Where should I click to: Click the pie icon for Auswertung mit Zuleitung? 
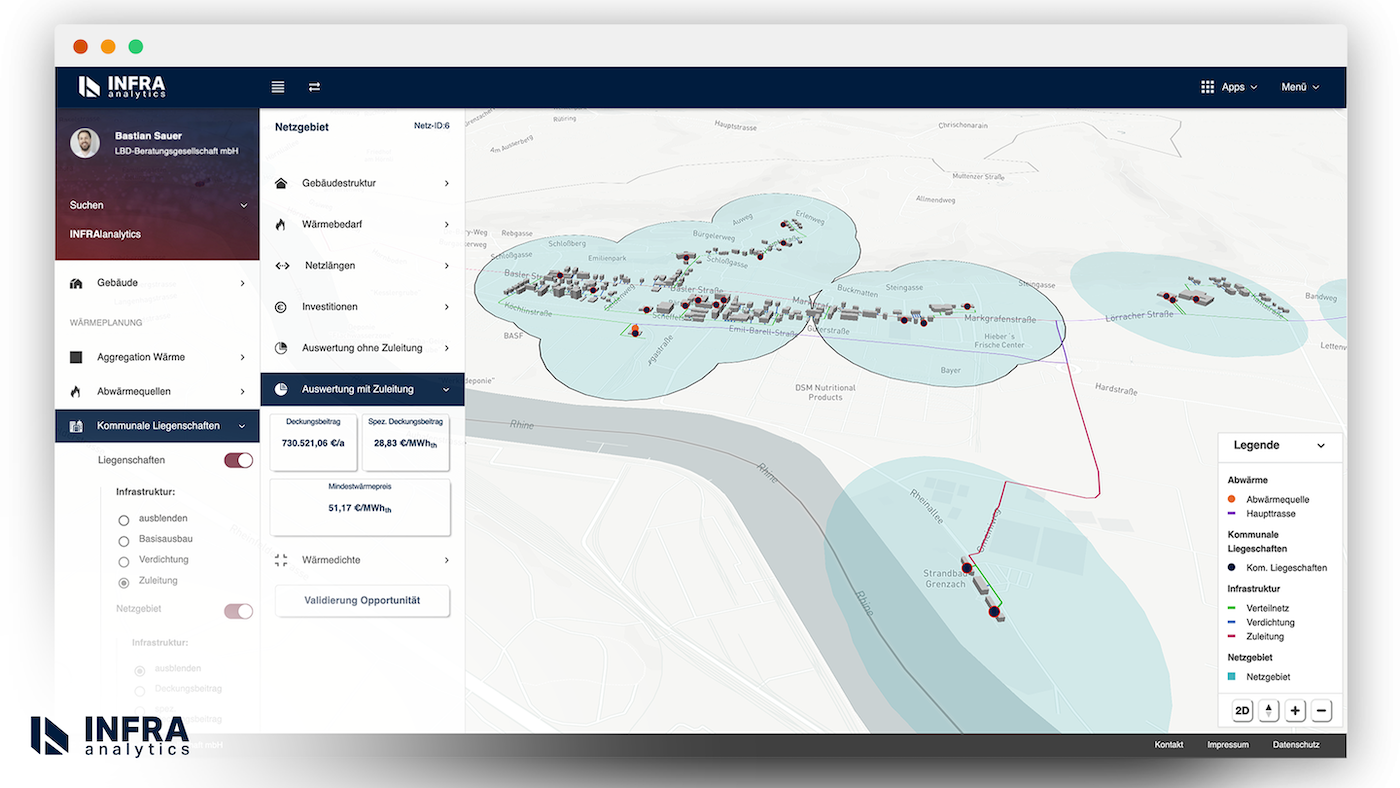(281, 389)
